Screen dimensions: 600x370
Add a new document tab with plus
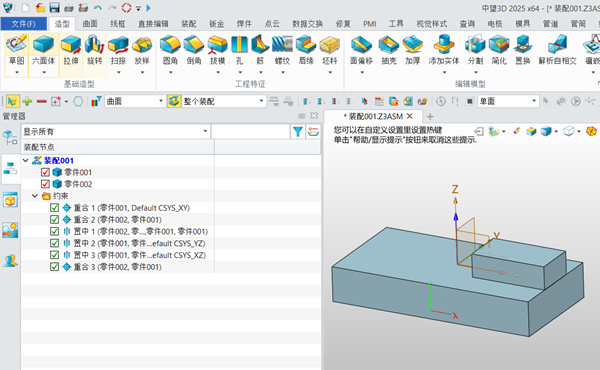[x=430, y=116]
